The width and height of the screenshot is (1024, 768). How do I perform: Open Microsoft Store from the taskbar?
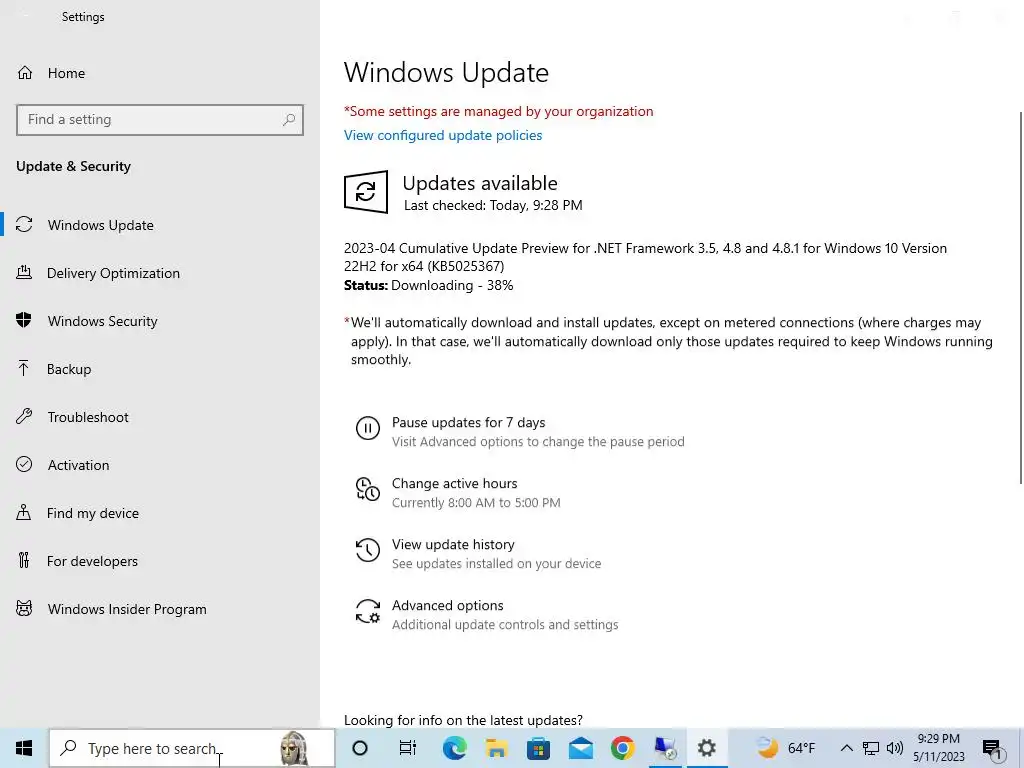[538, 748]
